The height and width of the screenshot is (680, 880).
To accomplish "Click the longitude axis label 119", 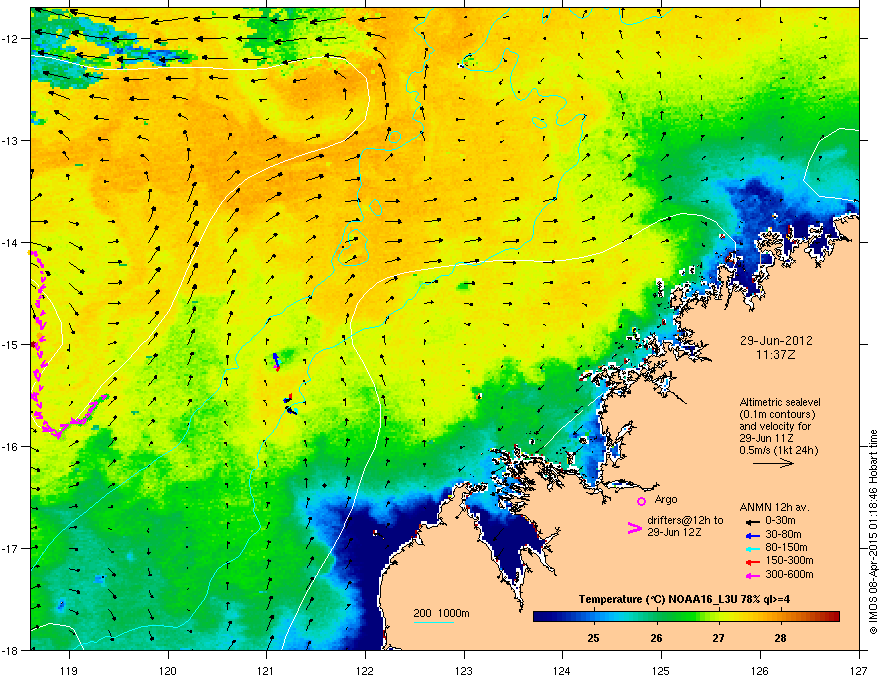I will [69, 670].
